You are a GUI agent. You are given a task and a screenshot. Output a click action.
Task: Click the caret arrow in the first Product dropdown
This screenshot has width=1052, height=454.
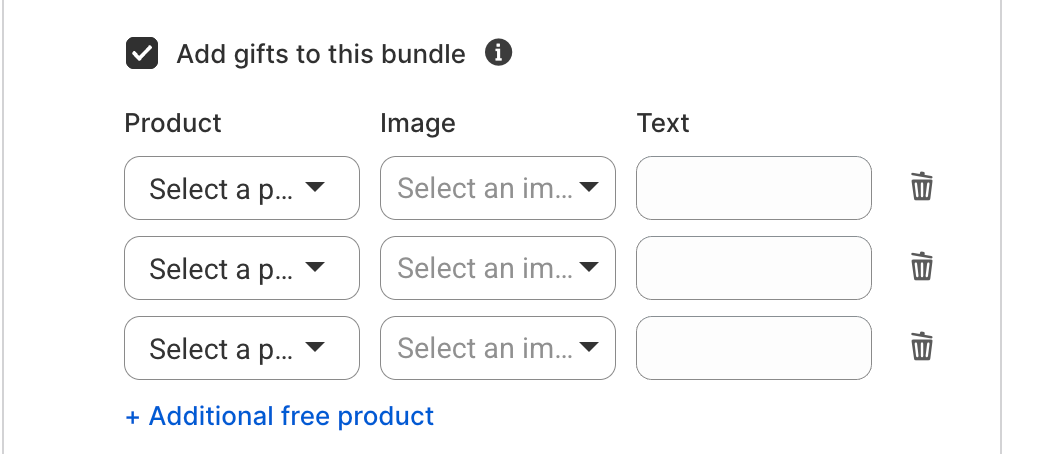315,187
